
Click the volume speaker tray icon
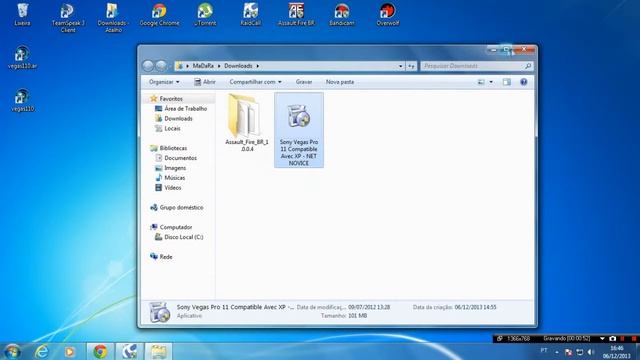pos(591,352)
